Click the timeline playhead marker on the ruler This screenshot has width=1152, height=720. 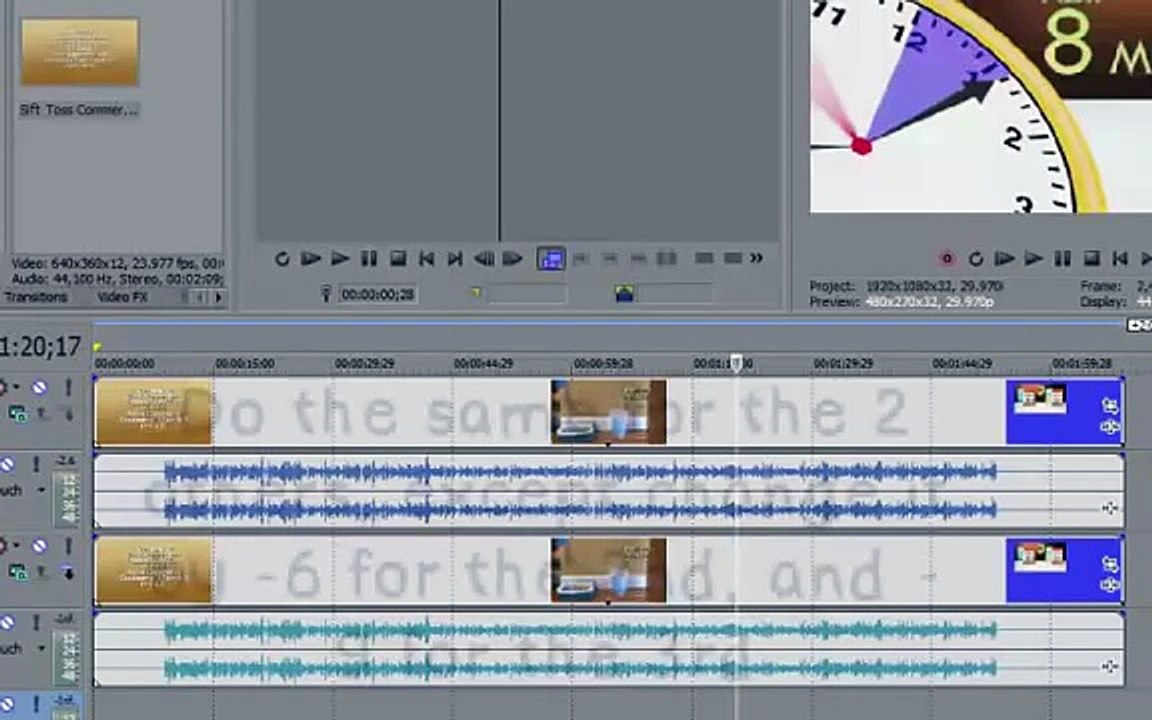pos(736,362)
